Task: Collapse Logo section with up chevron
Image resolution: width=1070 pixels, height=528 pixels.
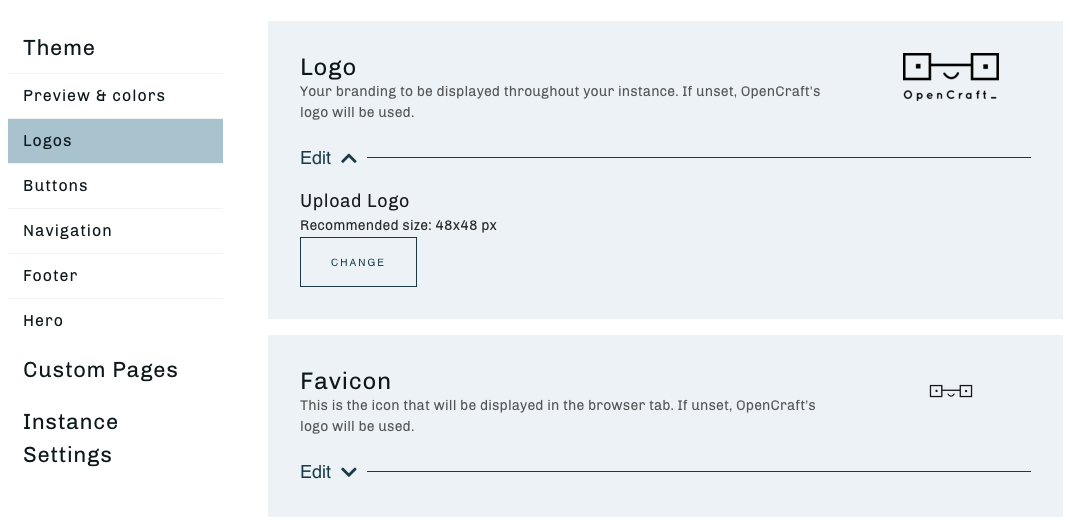Action: pos(349,158)
